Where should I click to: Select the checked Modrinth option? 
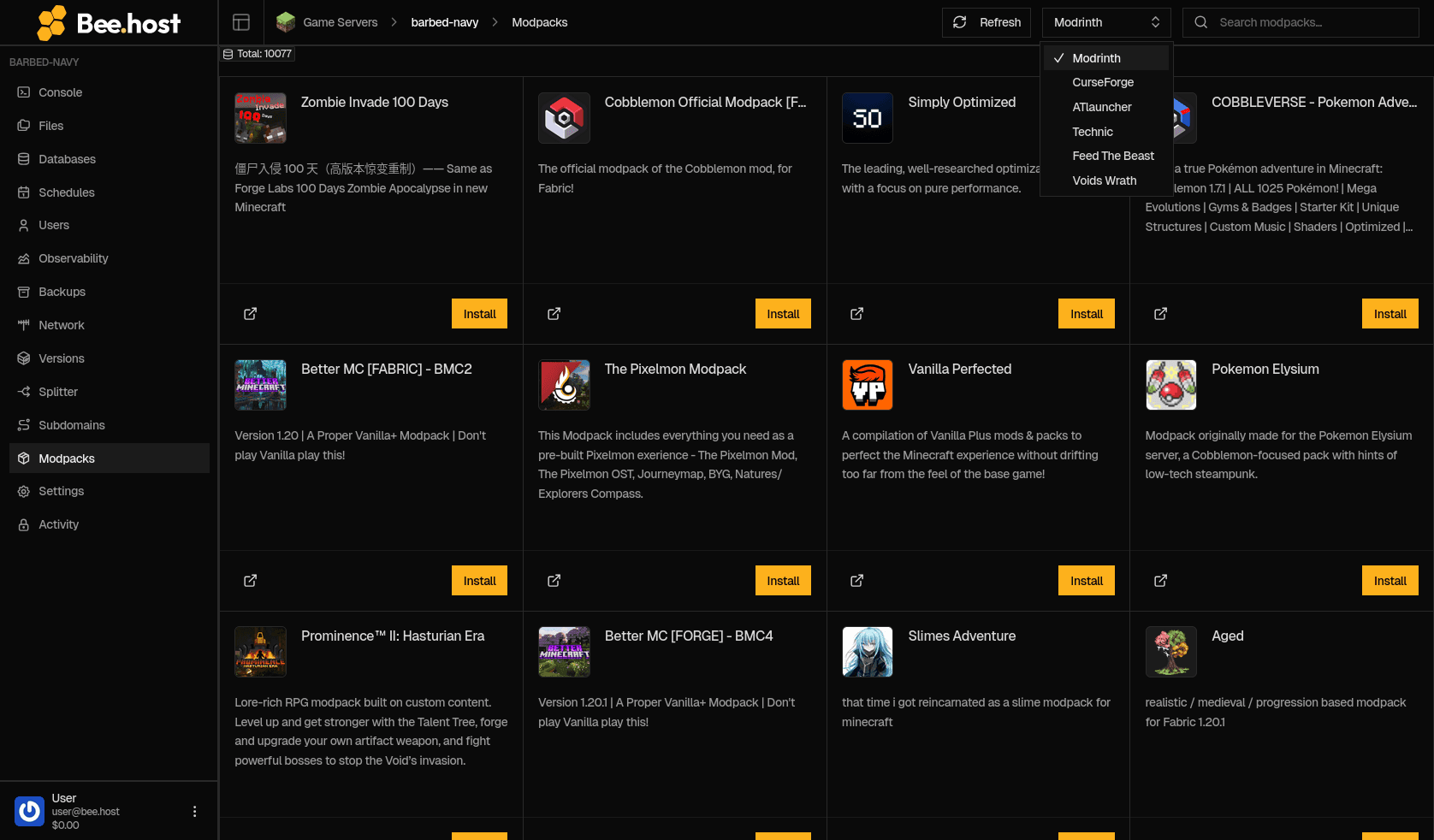[1106, 58]
